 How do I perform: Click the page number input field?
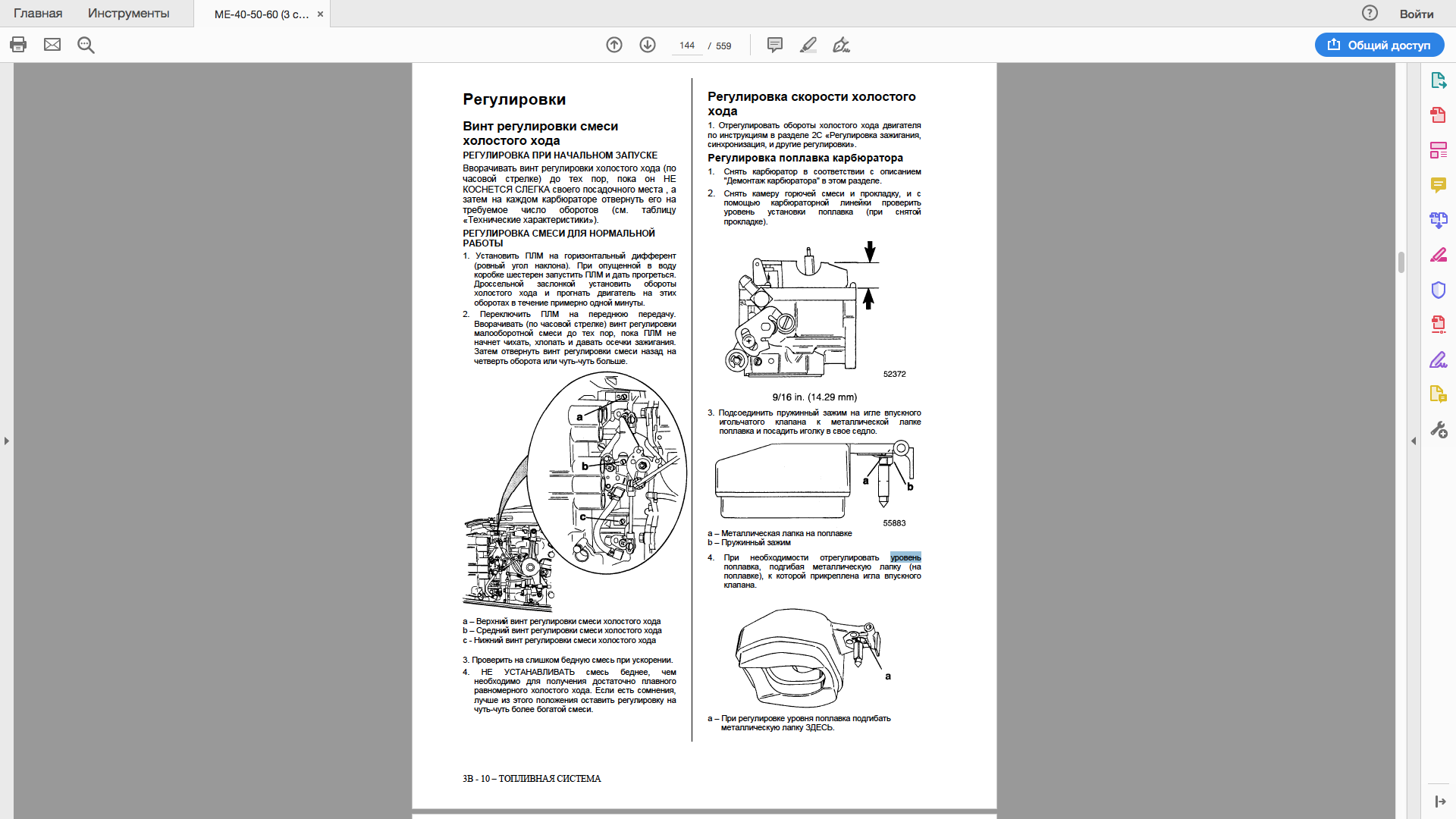[x=687, y=45]
